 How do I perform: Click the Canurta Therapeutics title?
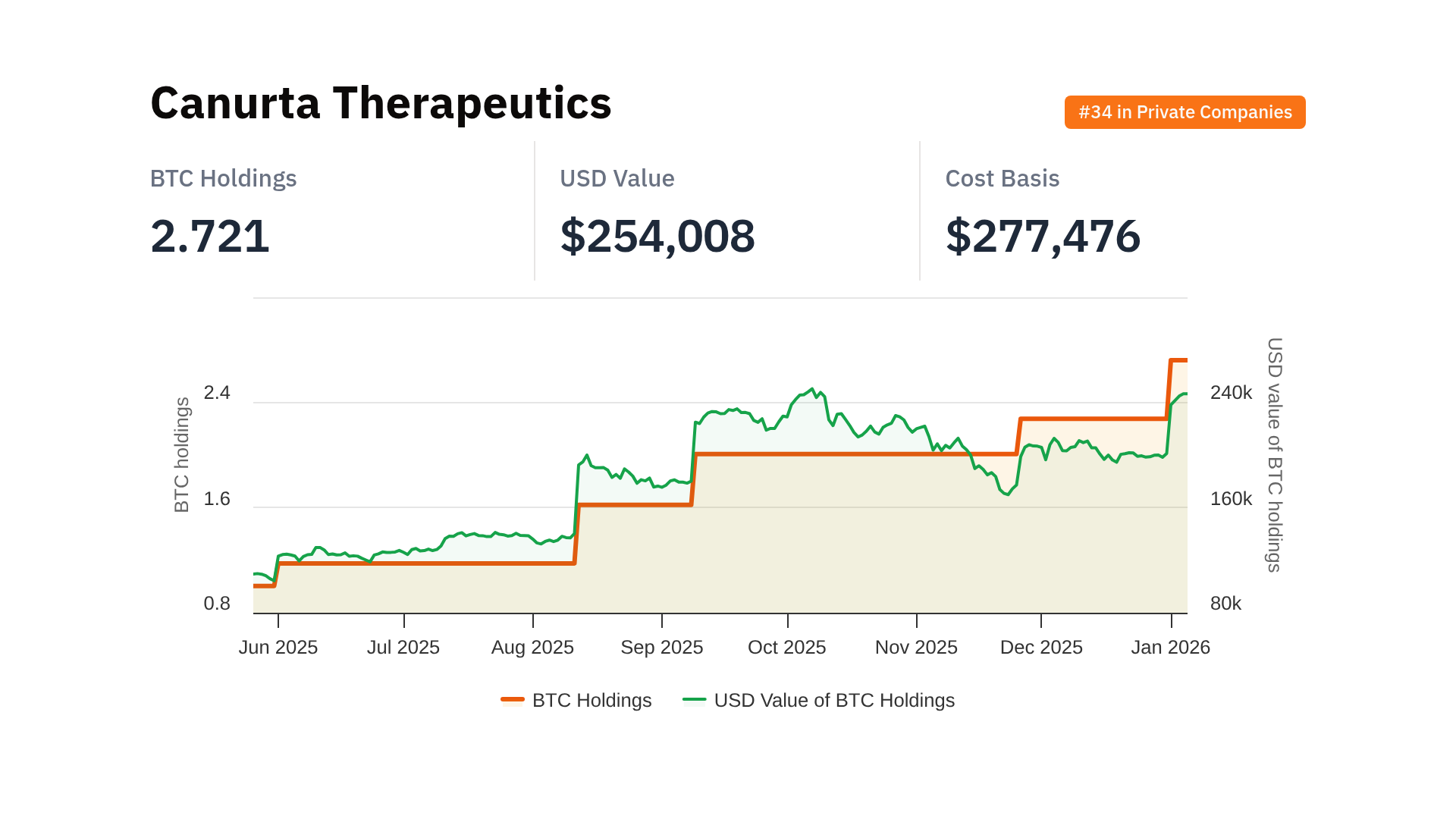click(381, 103)
